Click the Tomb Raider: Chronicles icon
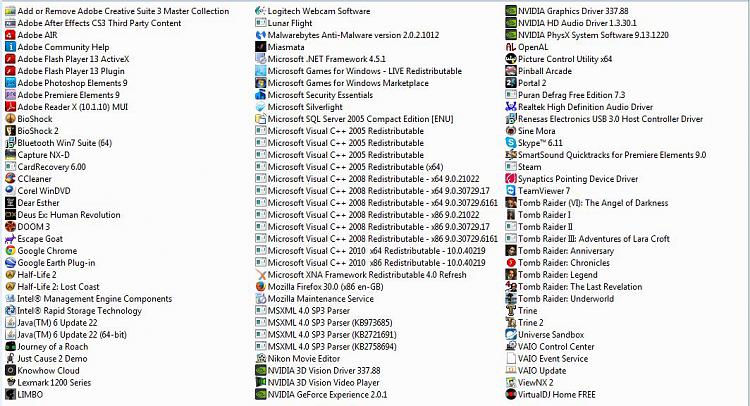 [511, 263]
